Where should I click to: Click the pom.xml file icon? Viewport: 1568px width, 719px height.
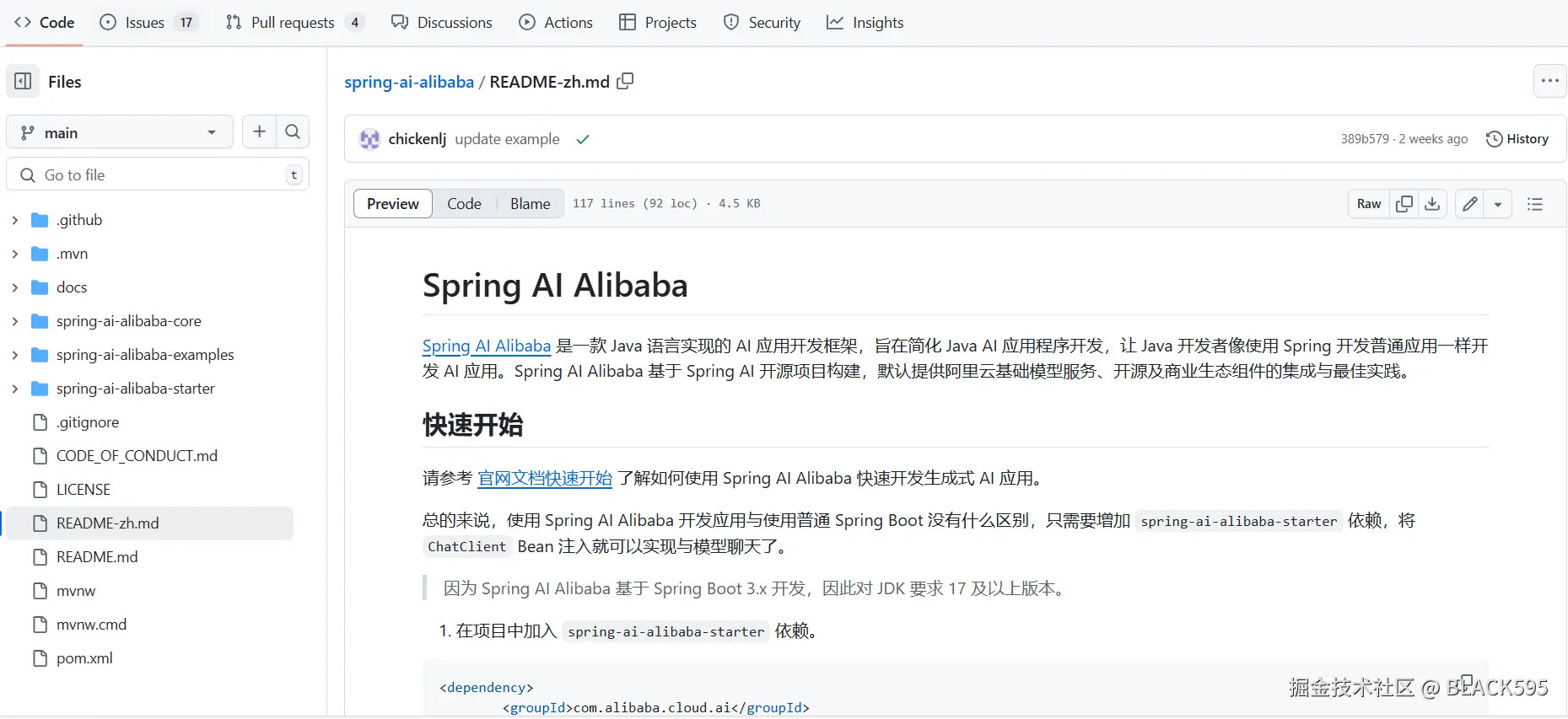(40, 658)
